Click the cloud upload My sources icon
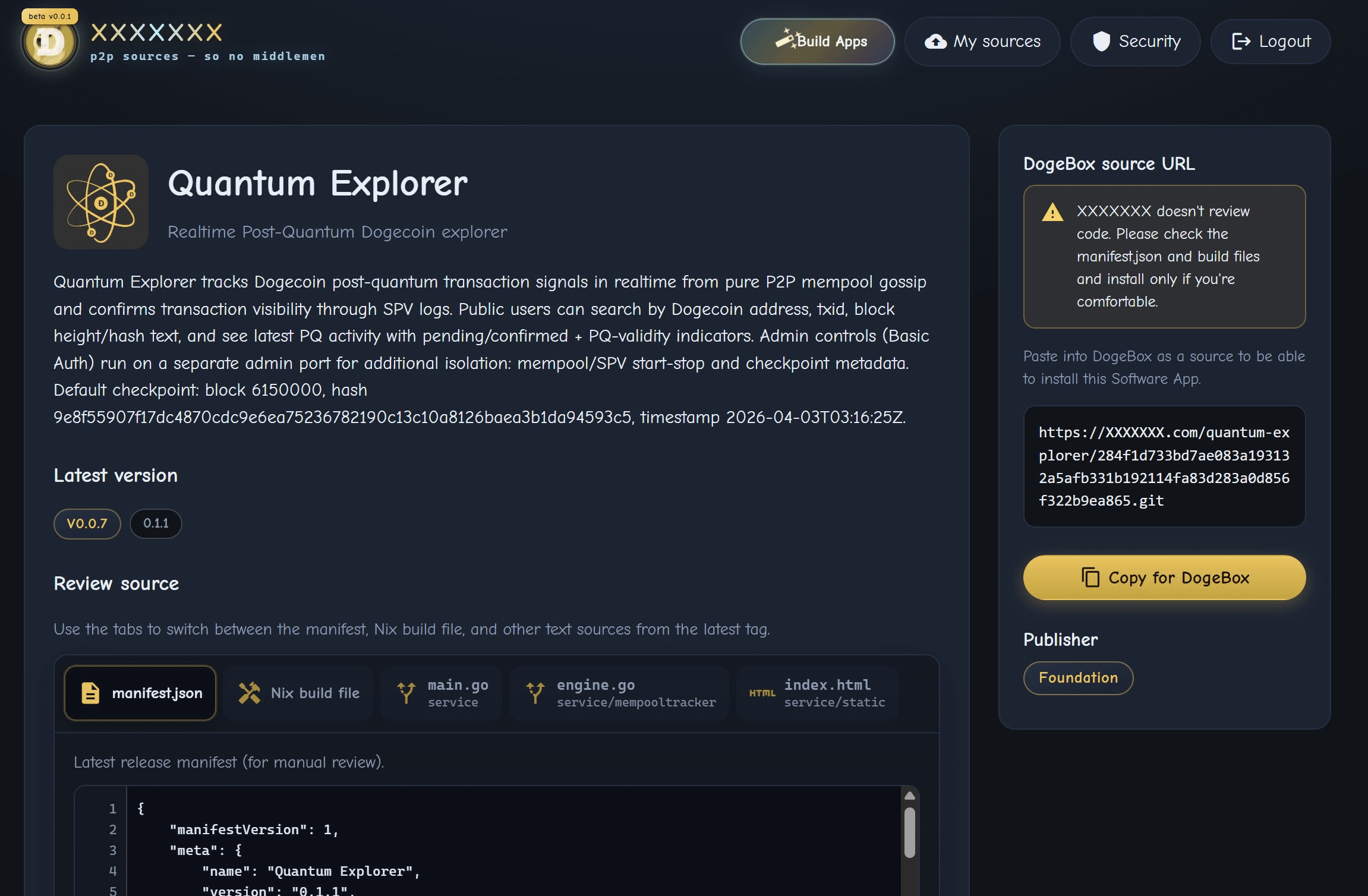Viewport: 1368px width, 896px height. [935, 42]
